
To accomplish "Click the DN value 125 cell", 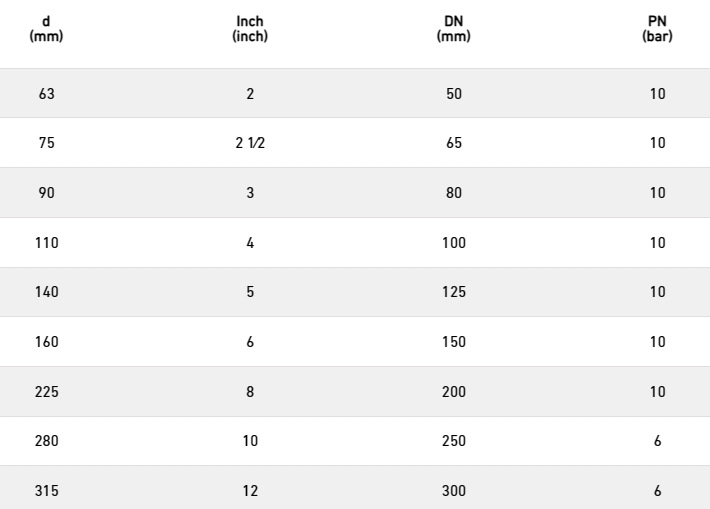I will [454, 292].
